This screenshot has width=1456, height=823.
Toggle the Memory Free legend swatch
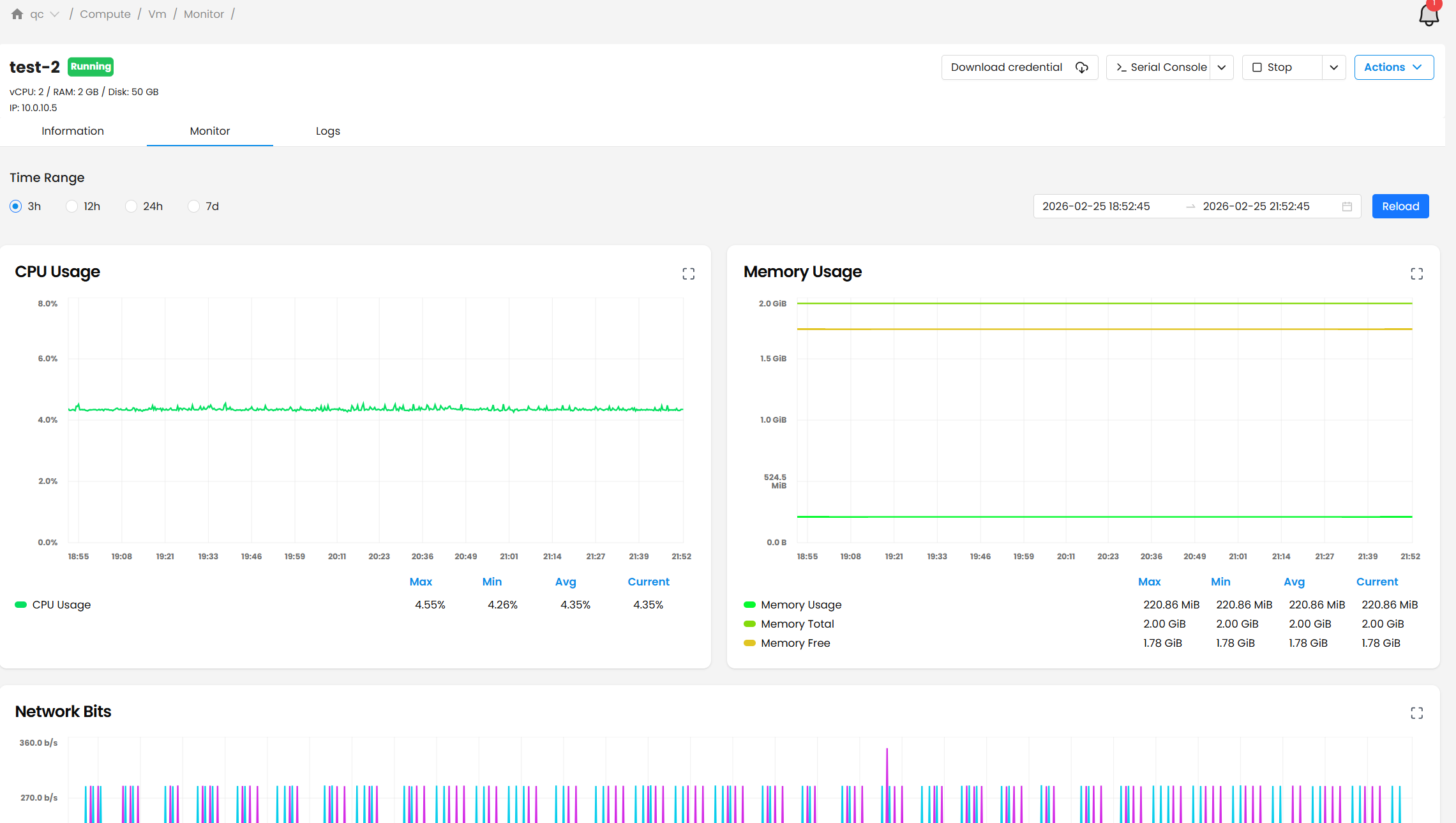(x=749, y=643)
